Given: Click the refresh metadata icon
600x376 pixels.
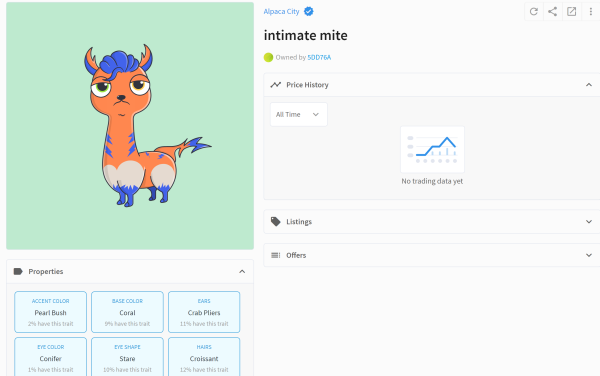Looking at the screenshot, I should (x=533, y=11).
